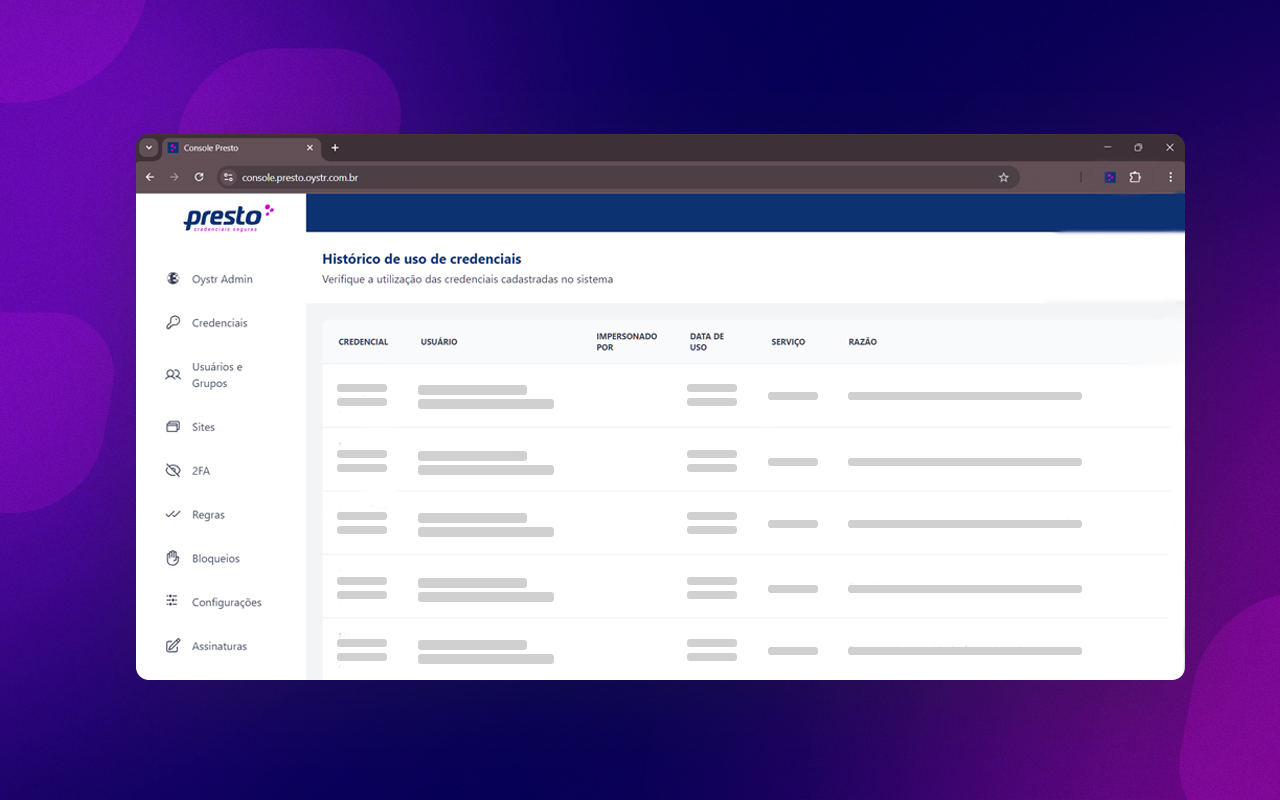Click the USUÁRIO column header
Viewport: 1280px width, 800px height.
tap(439, 342)
